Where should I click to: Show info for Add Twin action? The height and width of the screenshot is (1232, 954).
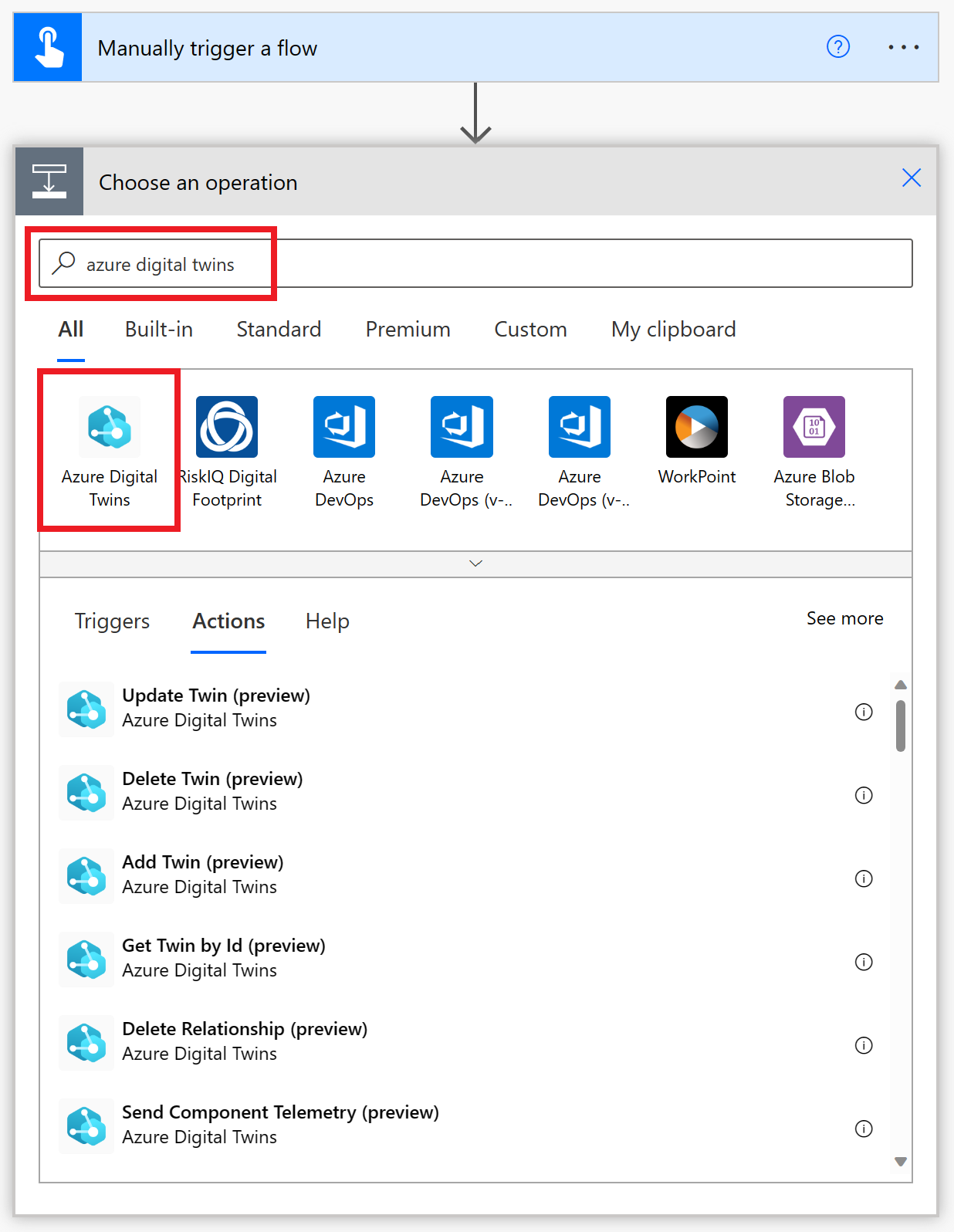[864, 878]
